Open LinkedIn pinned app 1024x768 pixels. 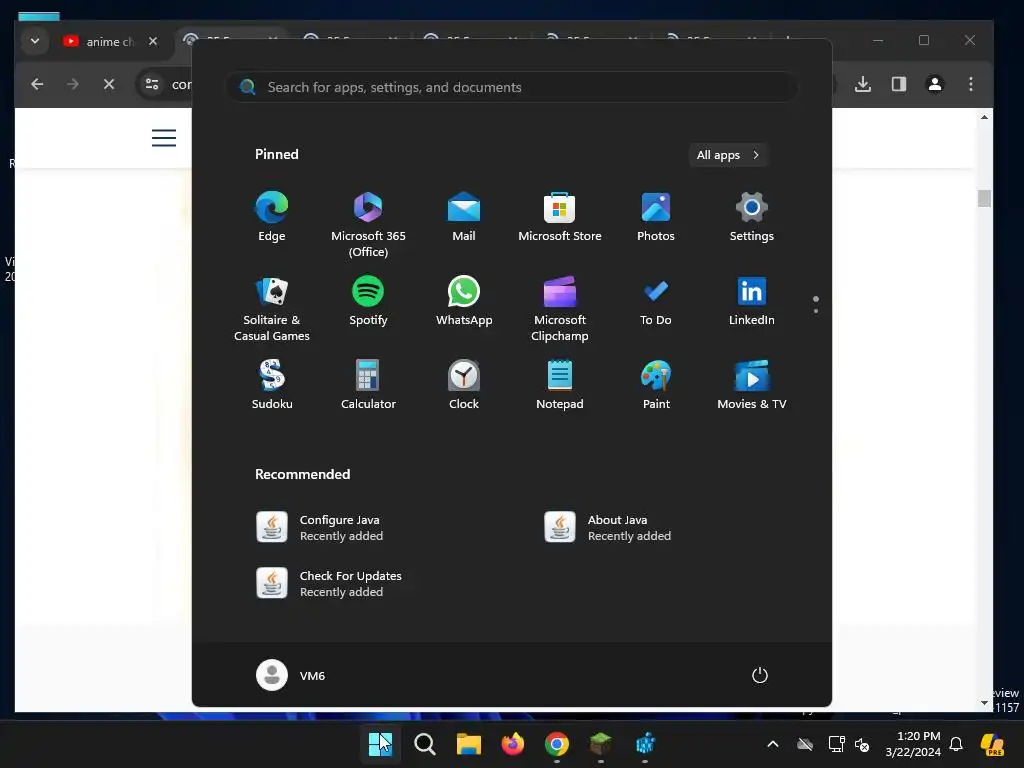click(752, 300)
